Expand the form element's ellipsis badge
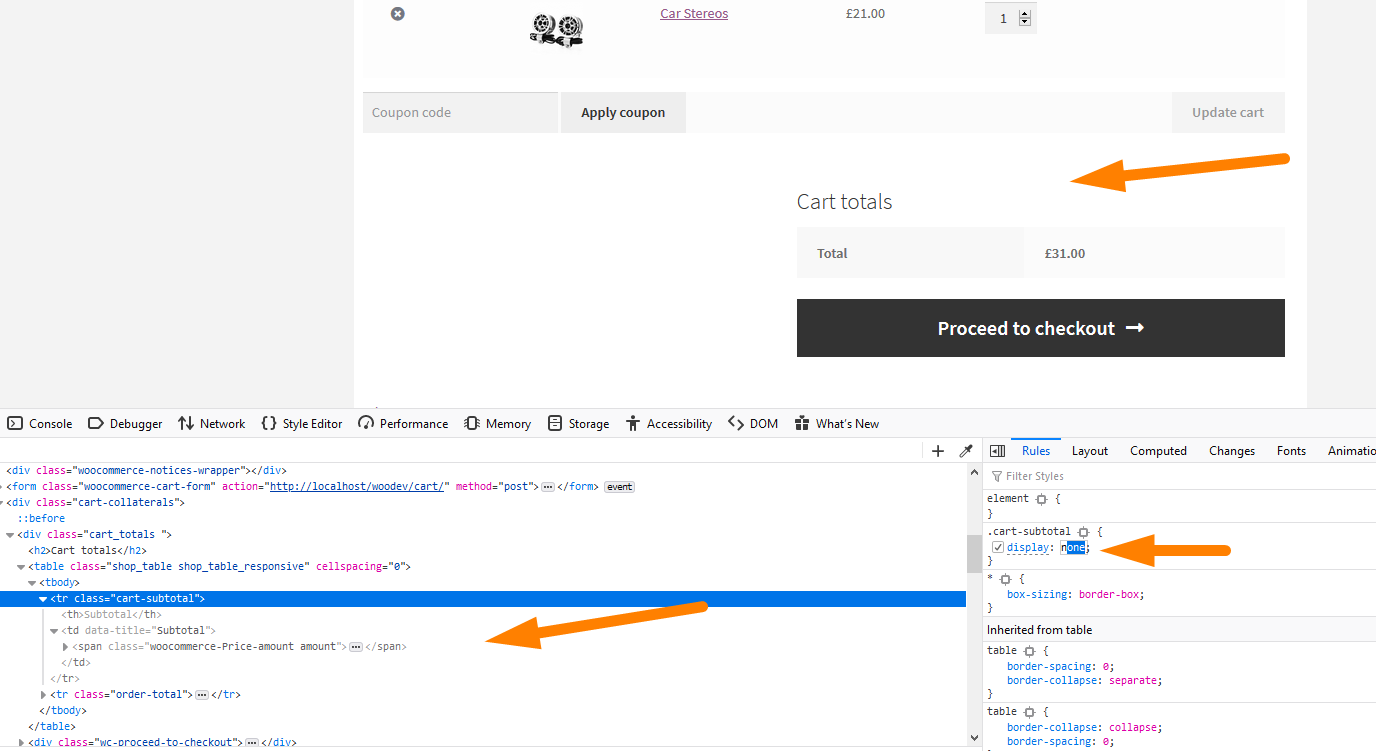Viewport: 1376px width, 751px height. point(548,487)
